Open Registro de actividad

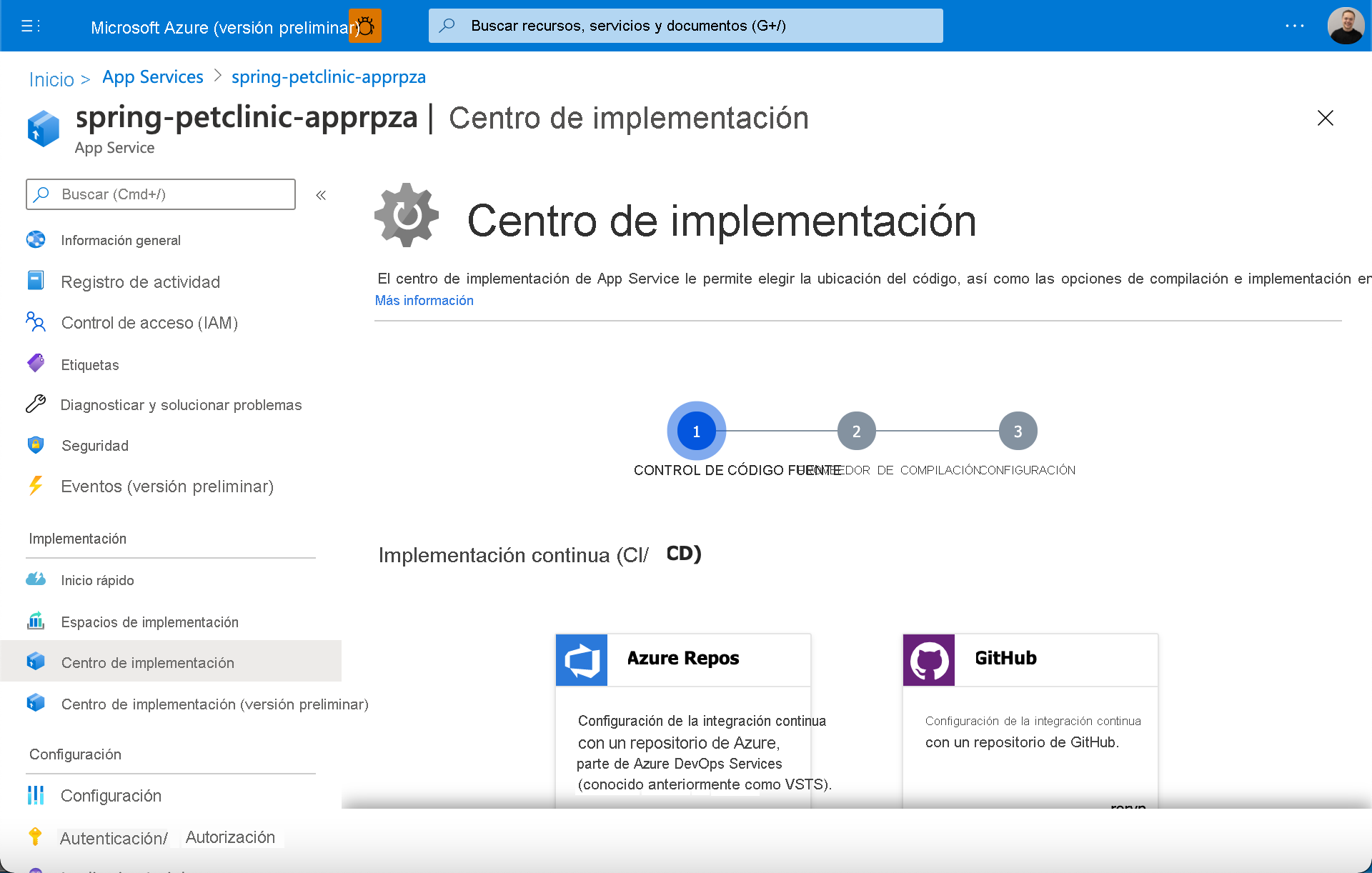point(141,281)
